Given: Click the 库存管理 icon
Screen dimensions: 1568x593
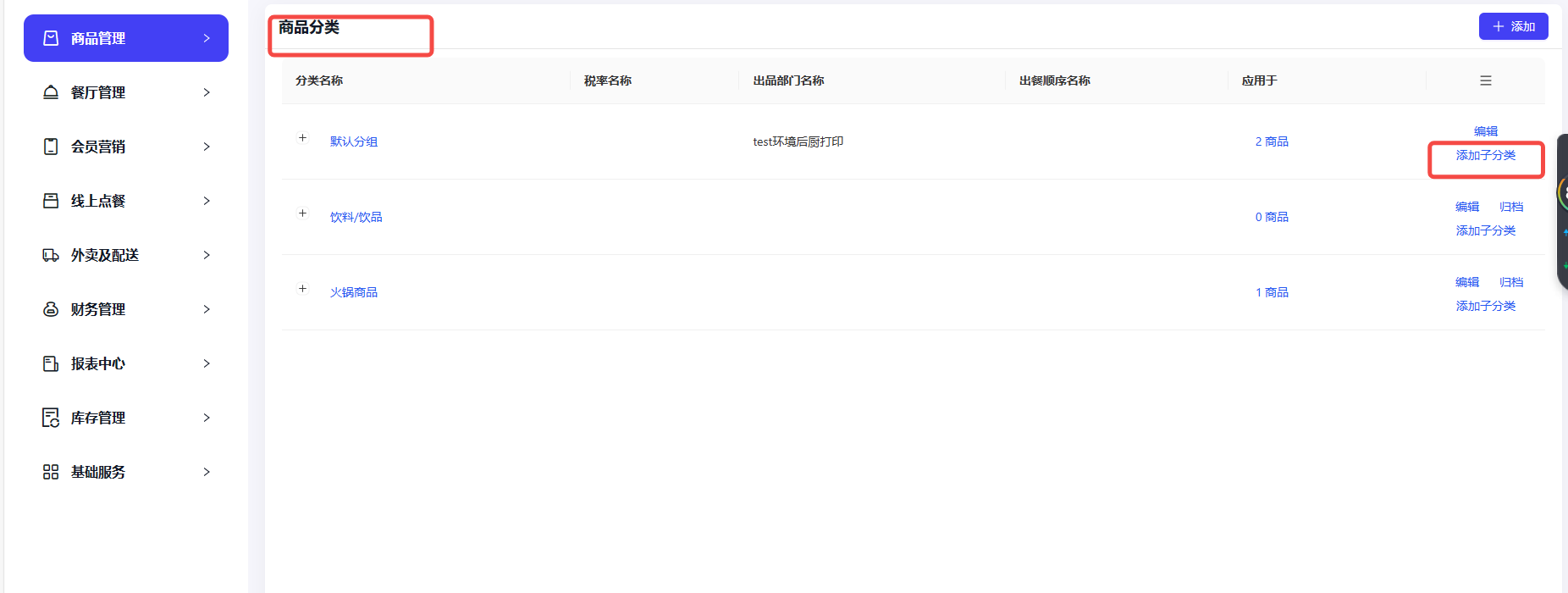Looking at the screenshot, I should click(x=51, y=418).
